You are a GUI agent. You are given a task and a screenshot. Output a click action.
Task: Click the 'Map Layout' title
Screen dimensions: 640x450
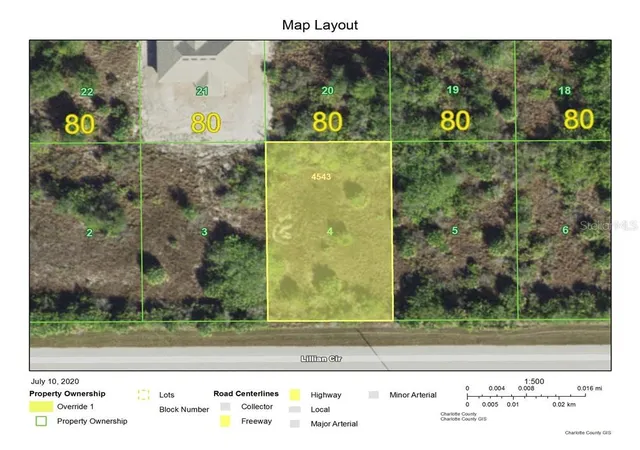tap(320, 25)
